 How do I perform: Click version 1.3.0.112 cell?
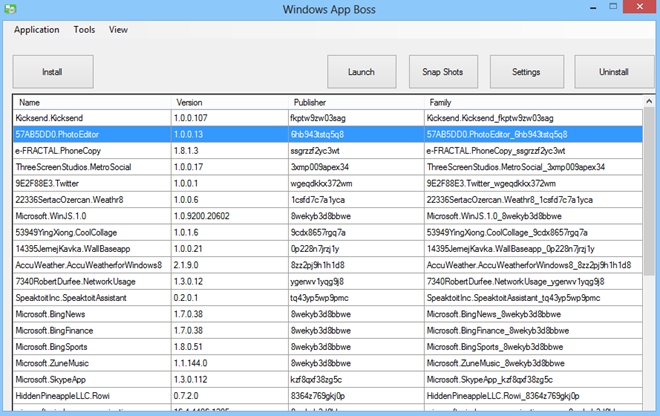click(x=230, y=380)
